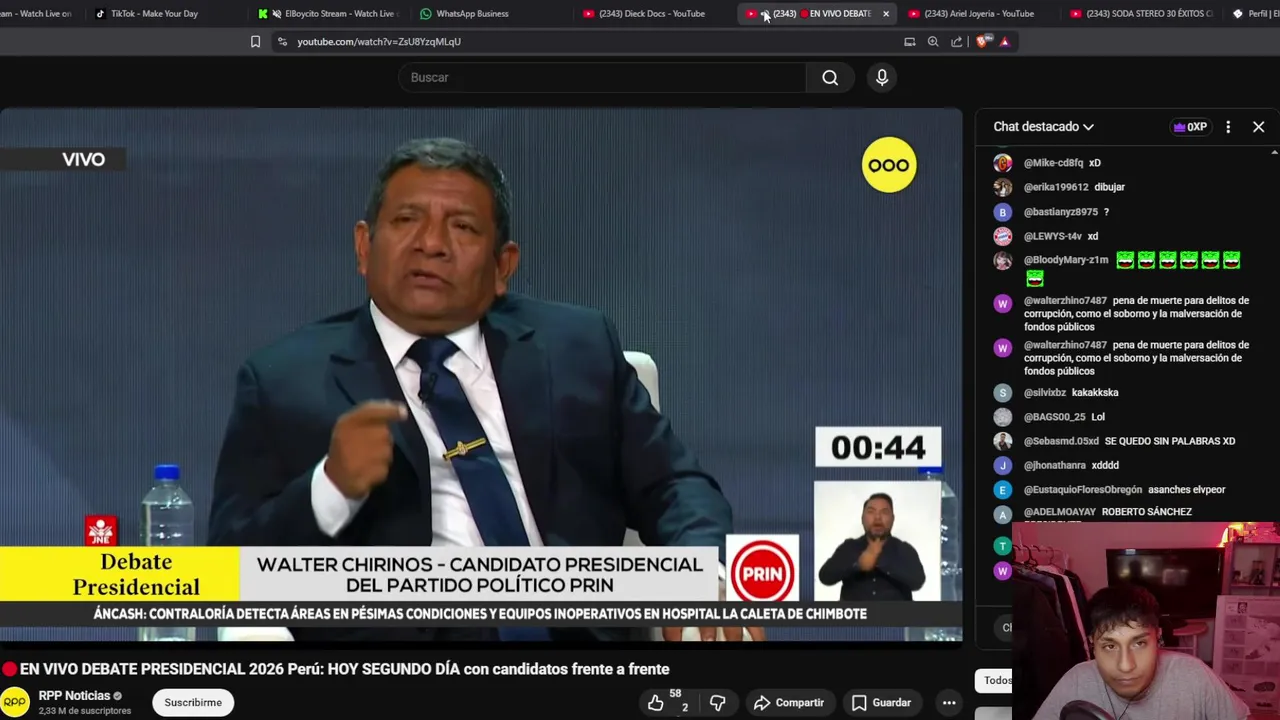Subscribe to RPP Noticias with Suscribirme
The height and width of the screenshot is (720, 1280).
(193, 703)
